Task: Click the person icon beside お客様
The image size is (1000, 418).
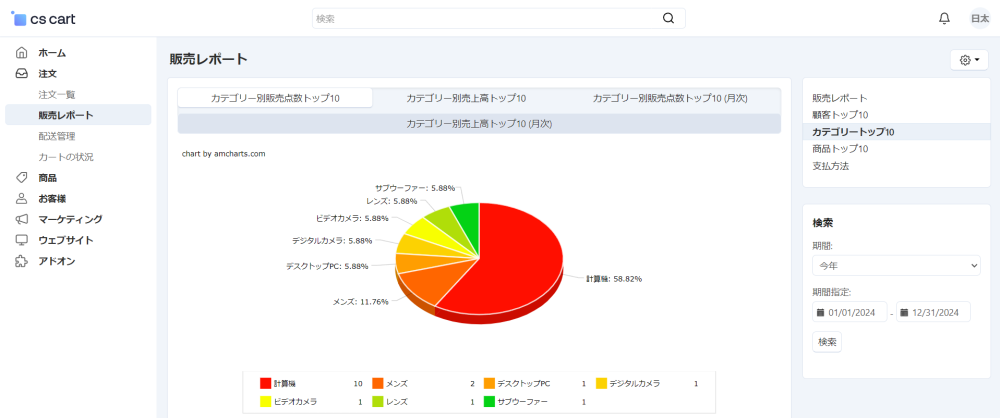Action: point(22,198)
